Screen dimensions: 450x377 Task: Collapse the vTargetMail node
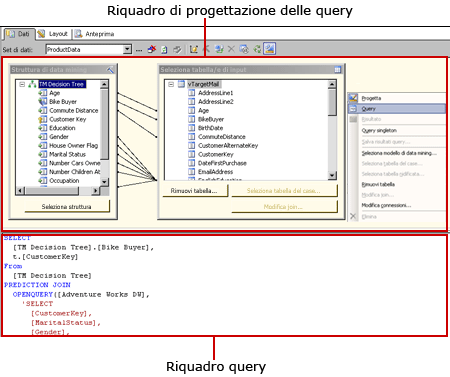point(171,84)
